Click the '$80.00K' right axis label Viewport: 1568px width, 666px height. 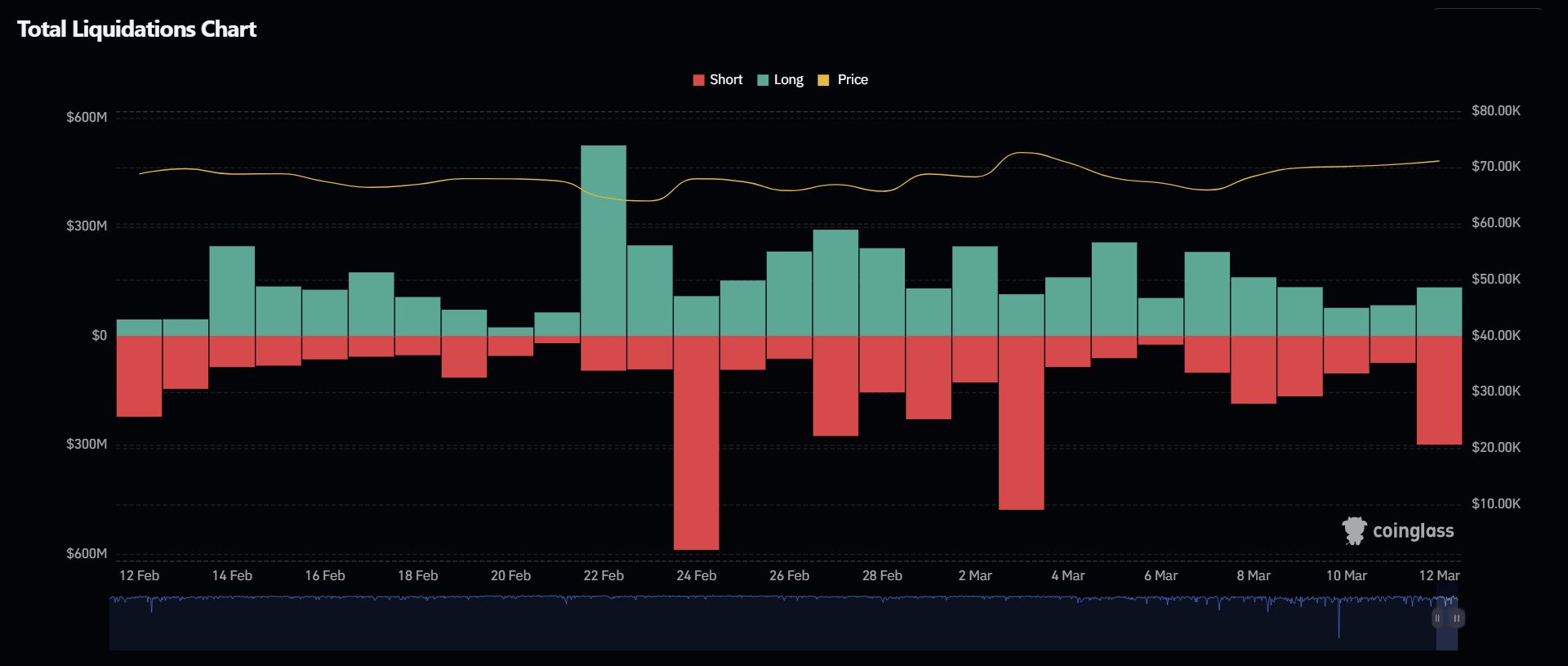[x=1496, y=110]
